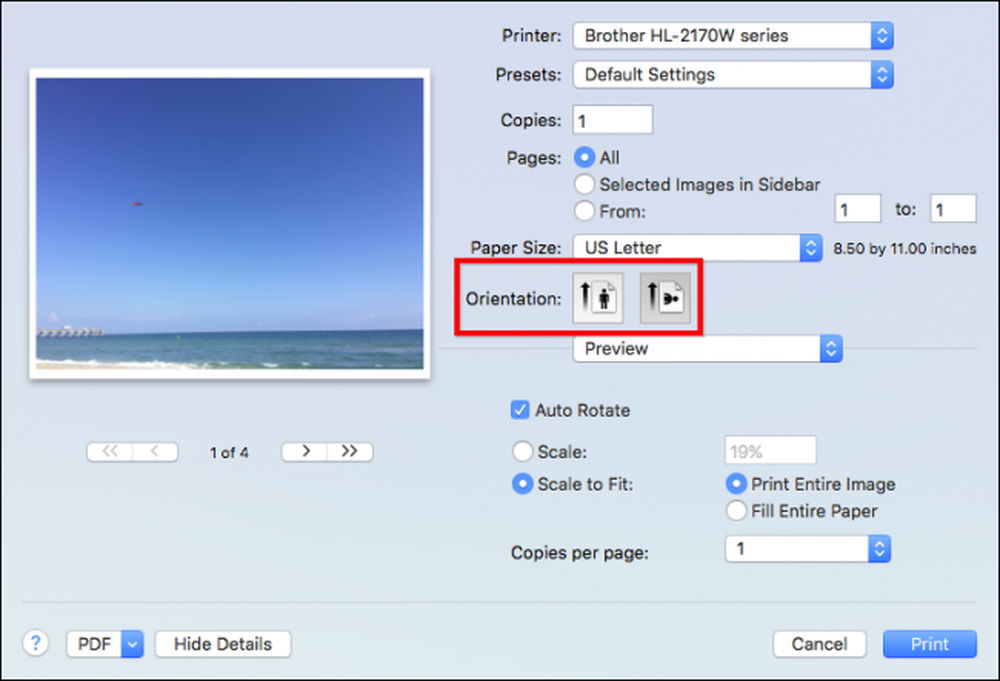Open the PDF dropdown arrow
The image size is (1000, 681).
coord(132,644)
